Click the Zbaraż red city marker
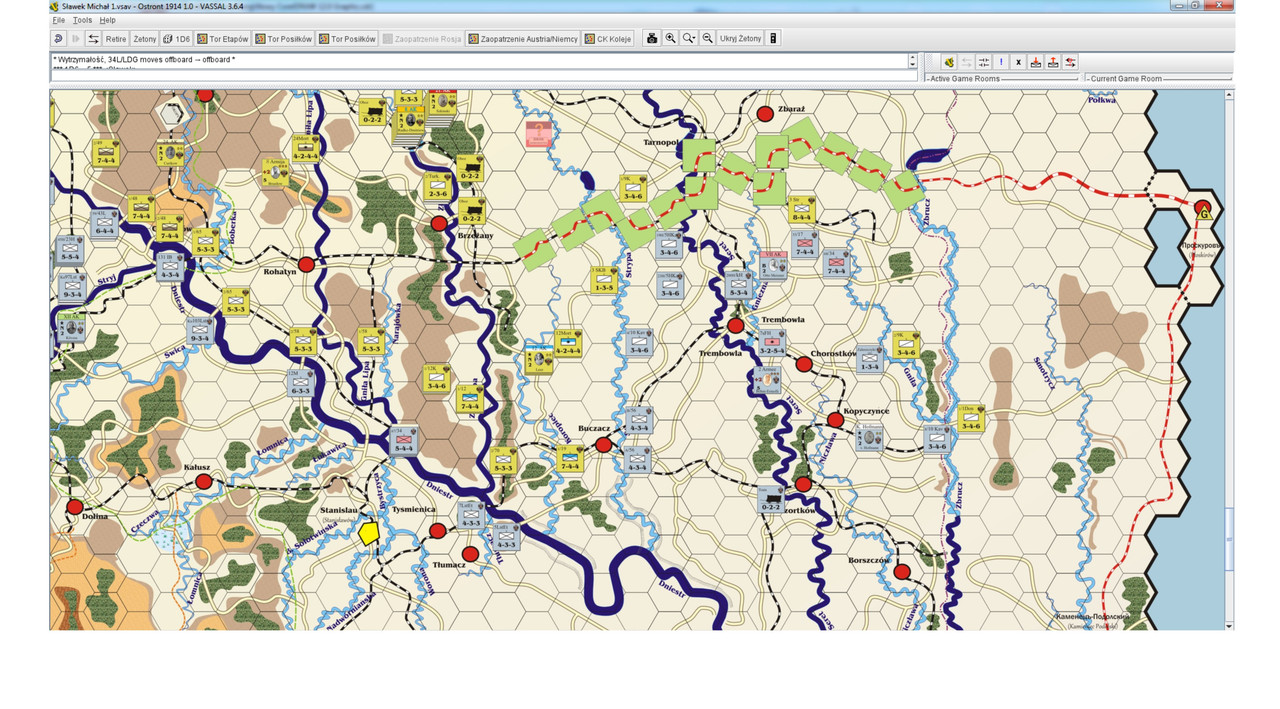The image size is (1280, 709). click(x=766, y=114)
